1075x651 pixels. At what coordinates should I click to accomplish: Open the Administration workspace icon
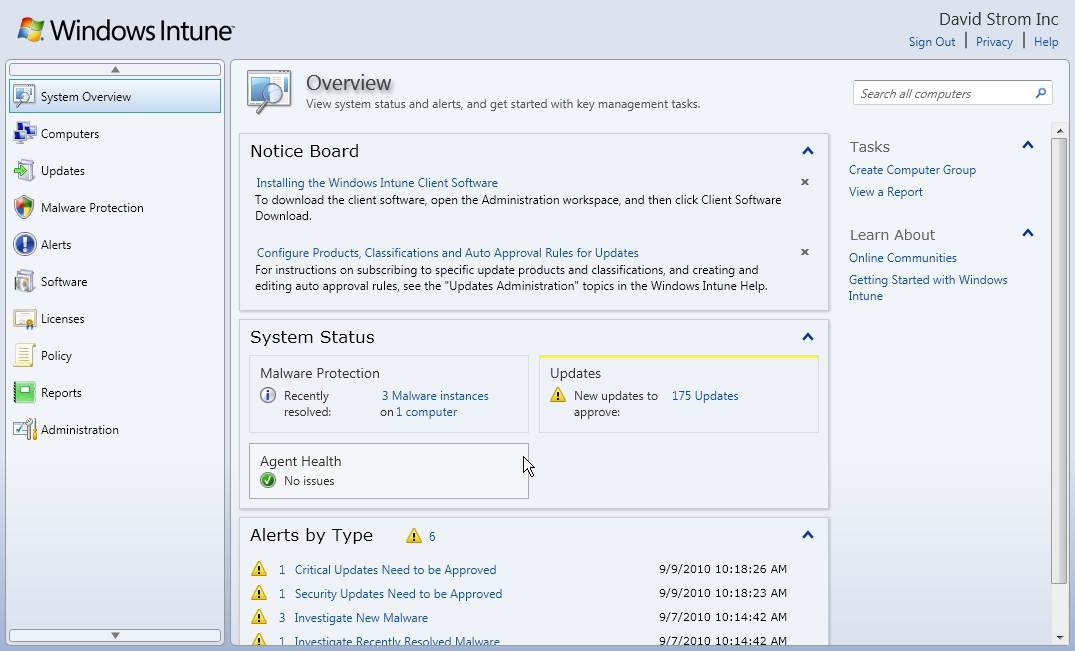(24, 430)
